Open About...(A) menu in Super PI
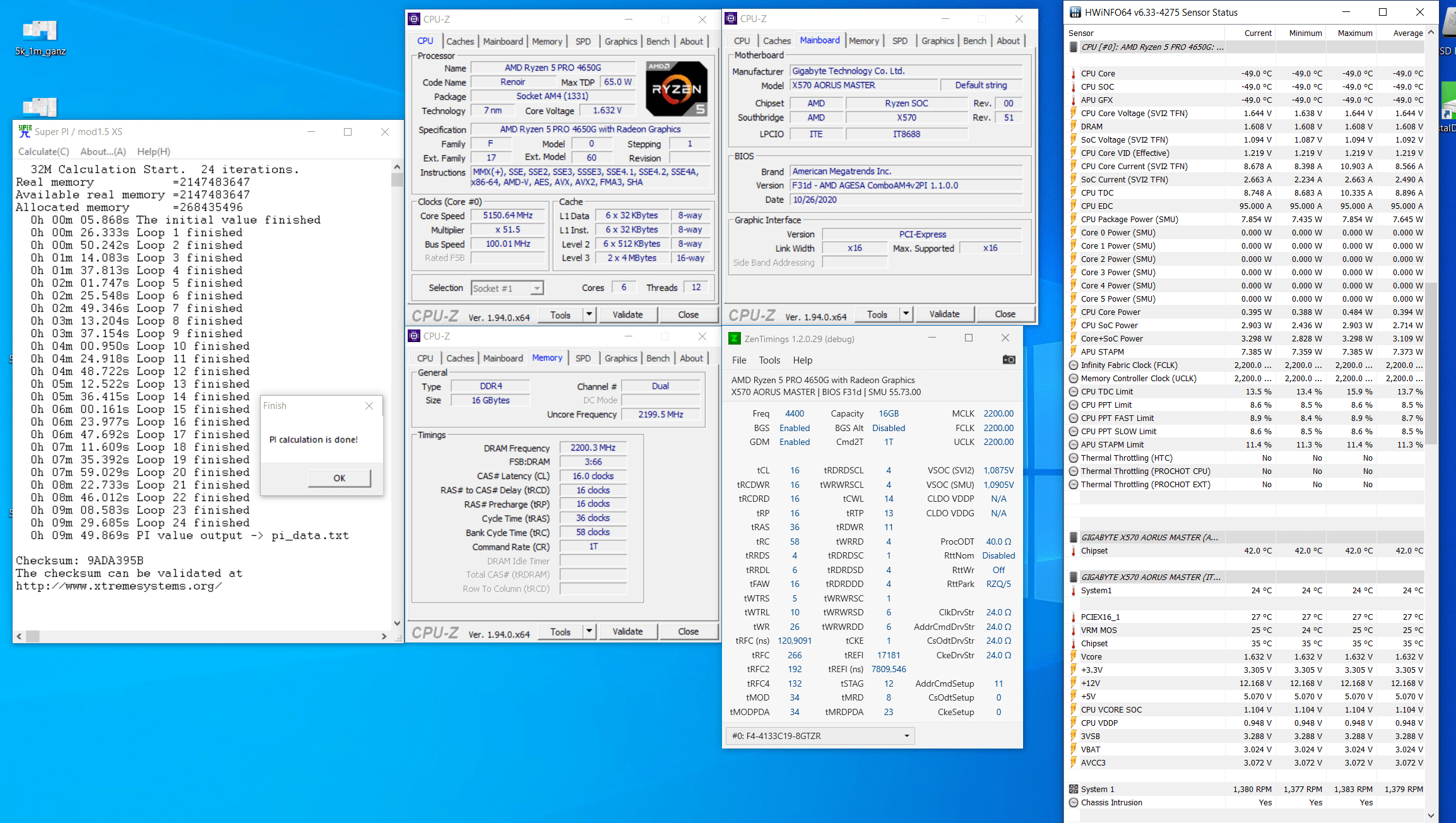Screen dimensions: 1456x823 click(x=103, y=151)
